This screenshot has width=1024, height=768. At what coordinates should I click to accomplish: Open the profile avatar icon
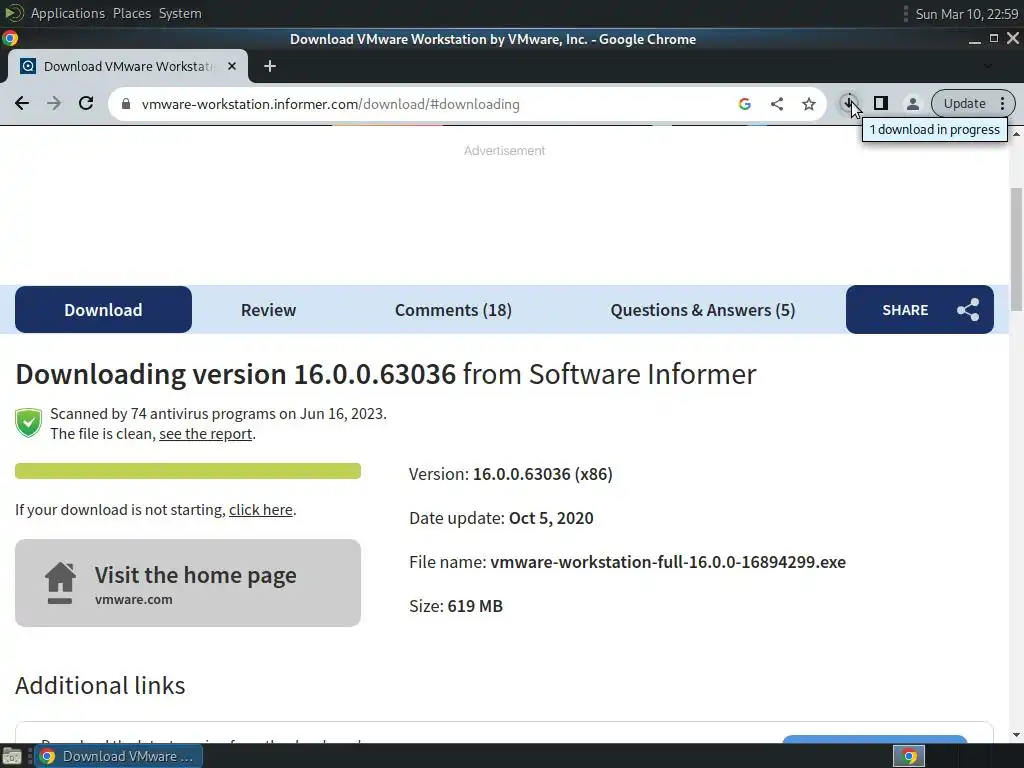tap(912, 103)
